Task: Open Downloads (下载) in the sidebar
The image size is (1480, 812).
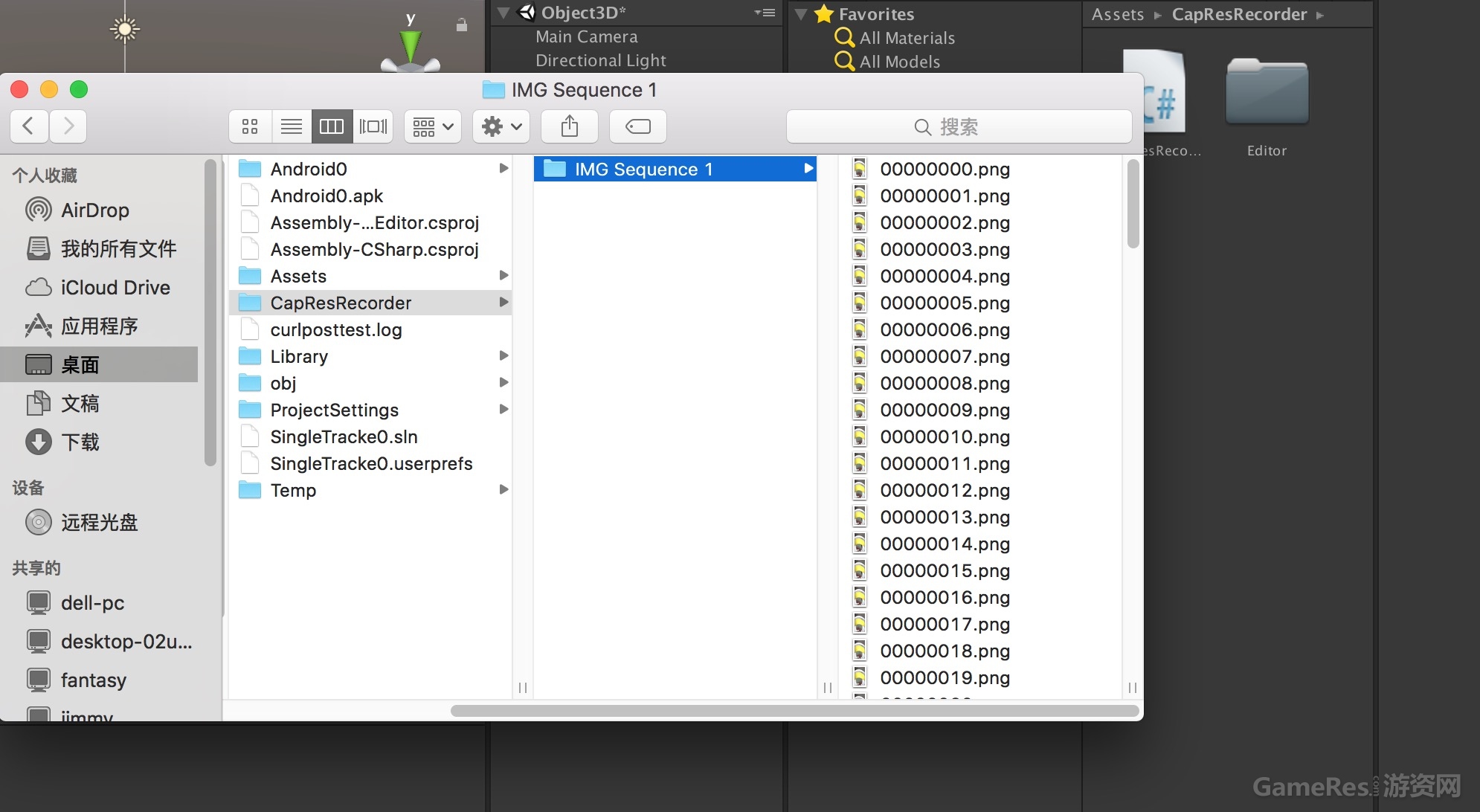Action: pyautogui.click(x=100, y=442)
